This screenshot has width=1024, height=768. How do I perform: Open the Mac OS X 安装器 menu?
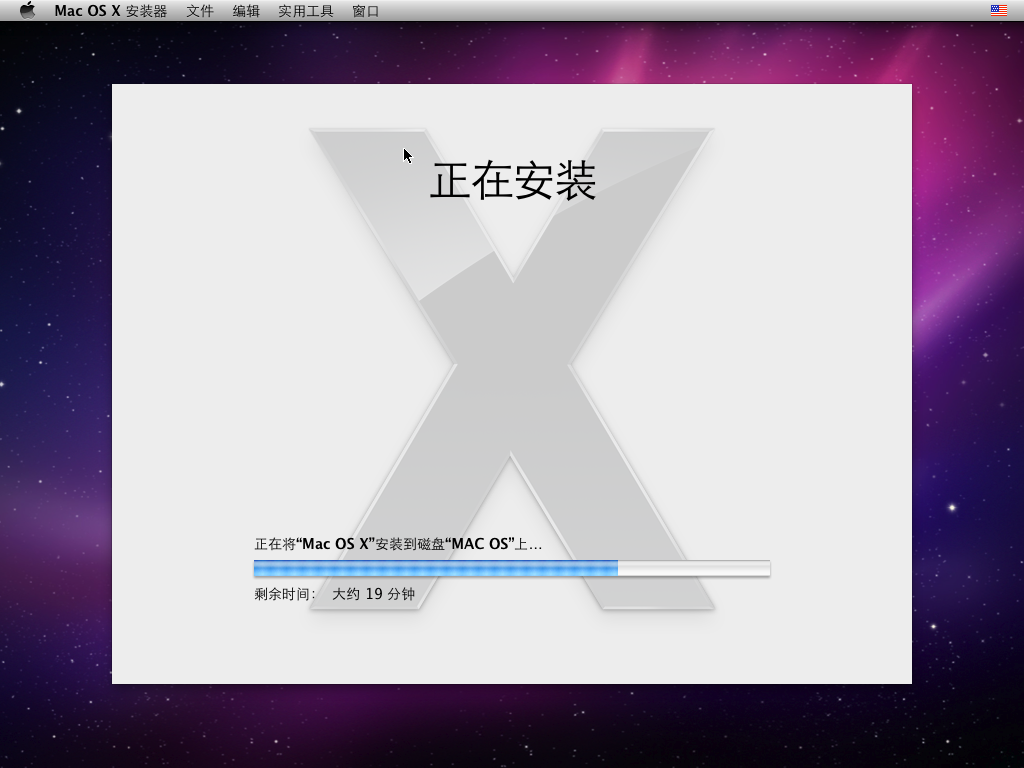[x=110, y=11]
